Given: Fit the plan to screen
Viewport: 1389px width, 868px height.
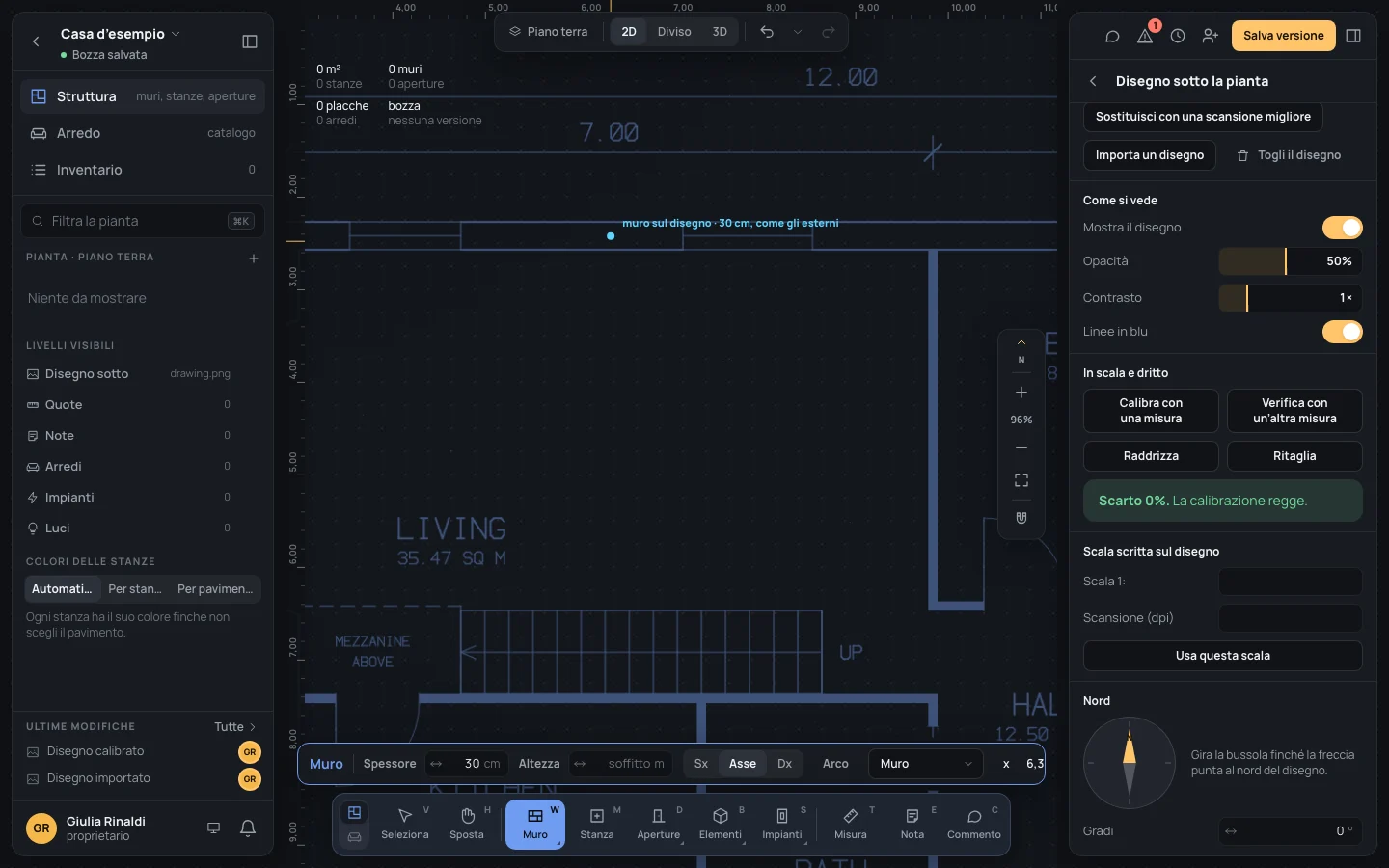Looking at the screenshot, I should (x=1021, y=480).
